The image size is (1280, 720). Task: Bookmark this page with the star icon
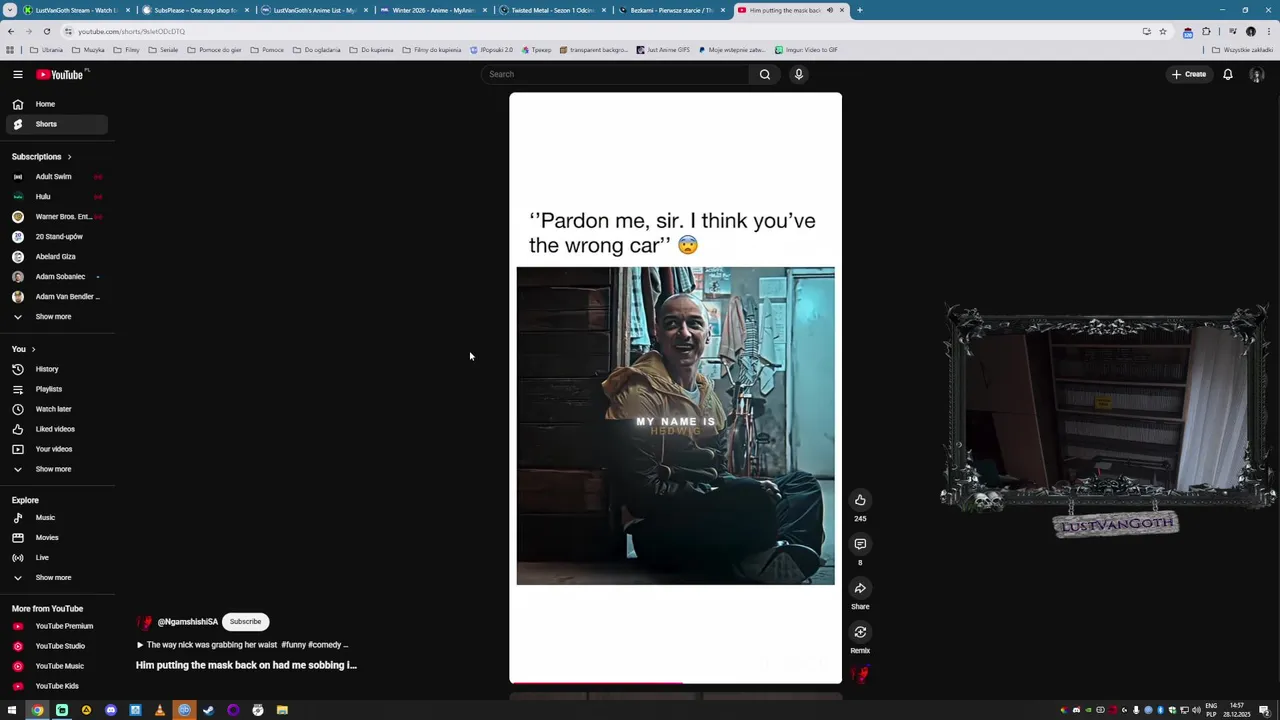pos(1163,31)
